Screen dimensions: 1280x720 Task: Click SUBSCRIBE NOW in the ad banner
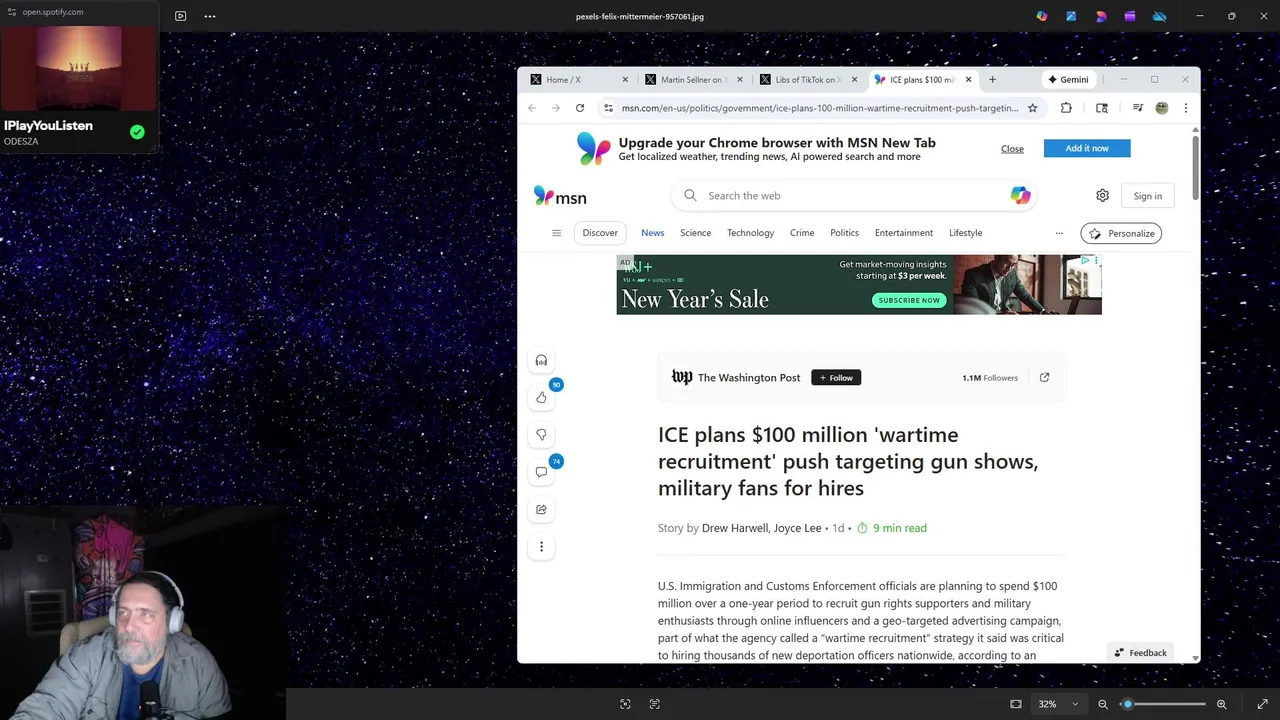coord(909,300)
